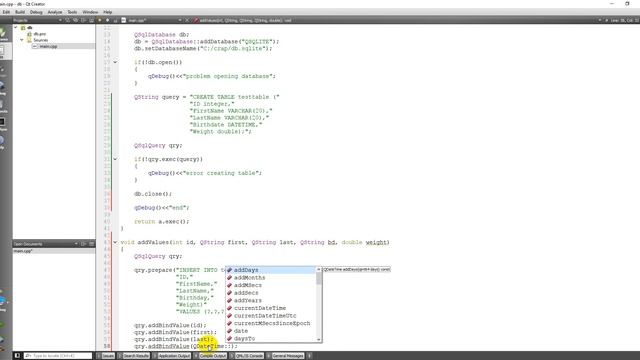Click the Type to locate search field

[58, 356]
